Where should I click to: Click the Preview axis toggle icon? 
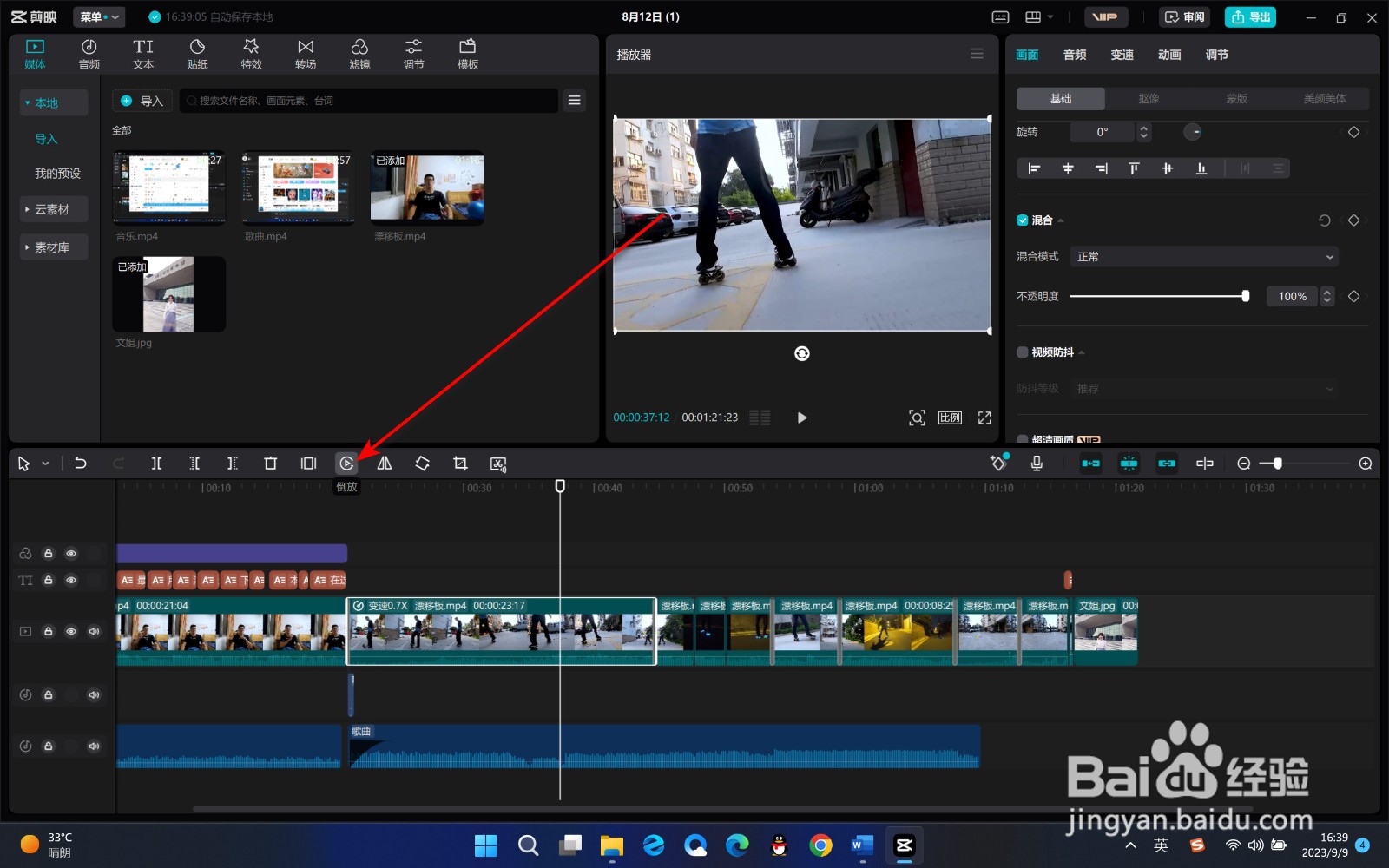pos(1205,464)
